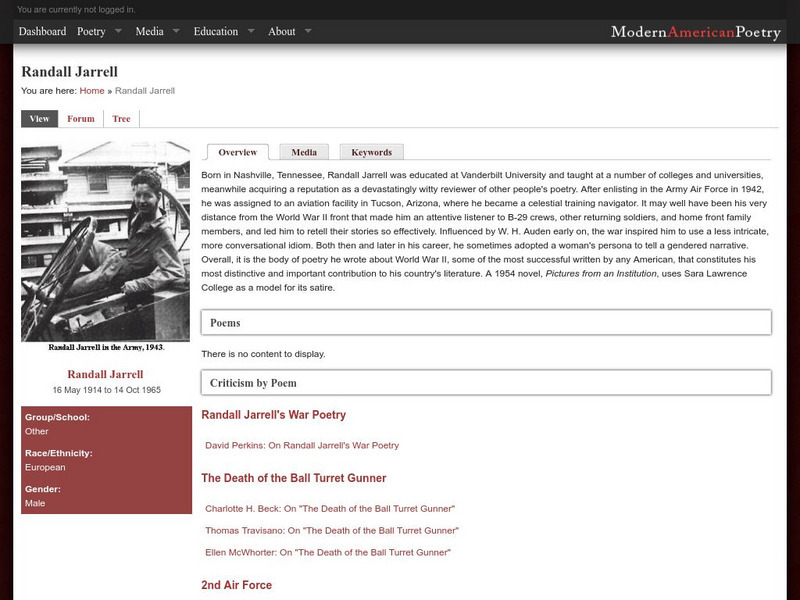Open the Randall Jarrell name link
Screen dimensions: 800x600
(x=106, y=374)
